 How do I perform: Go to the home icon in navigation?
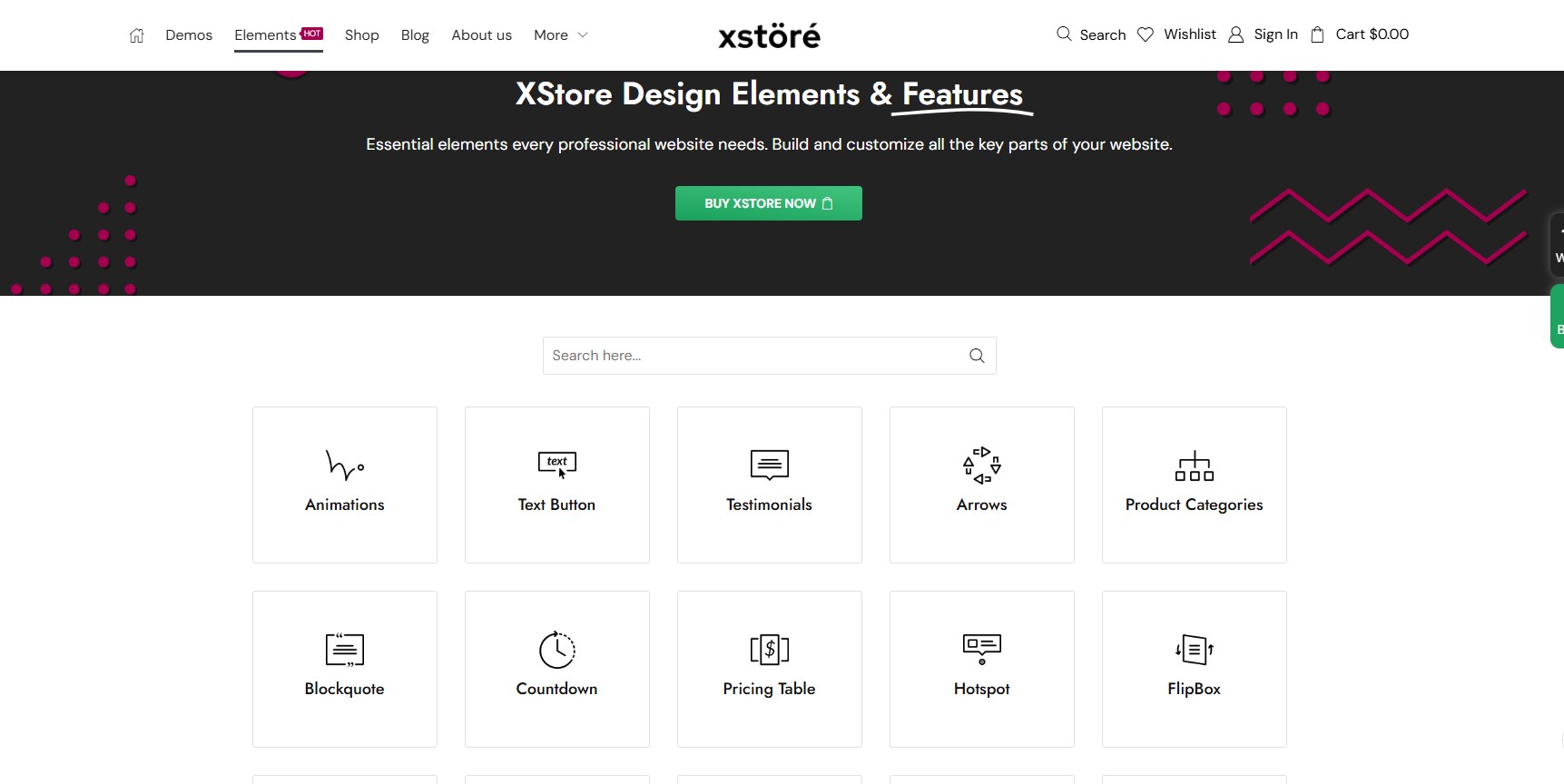[x=137, y=35]
